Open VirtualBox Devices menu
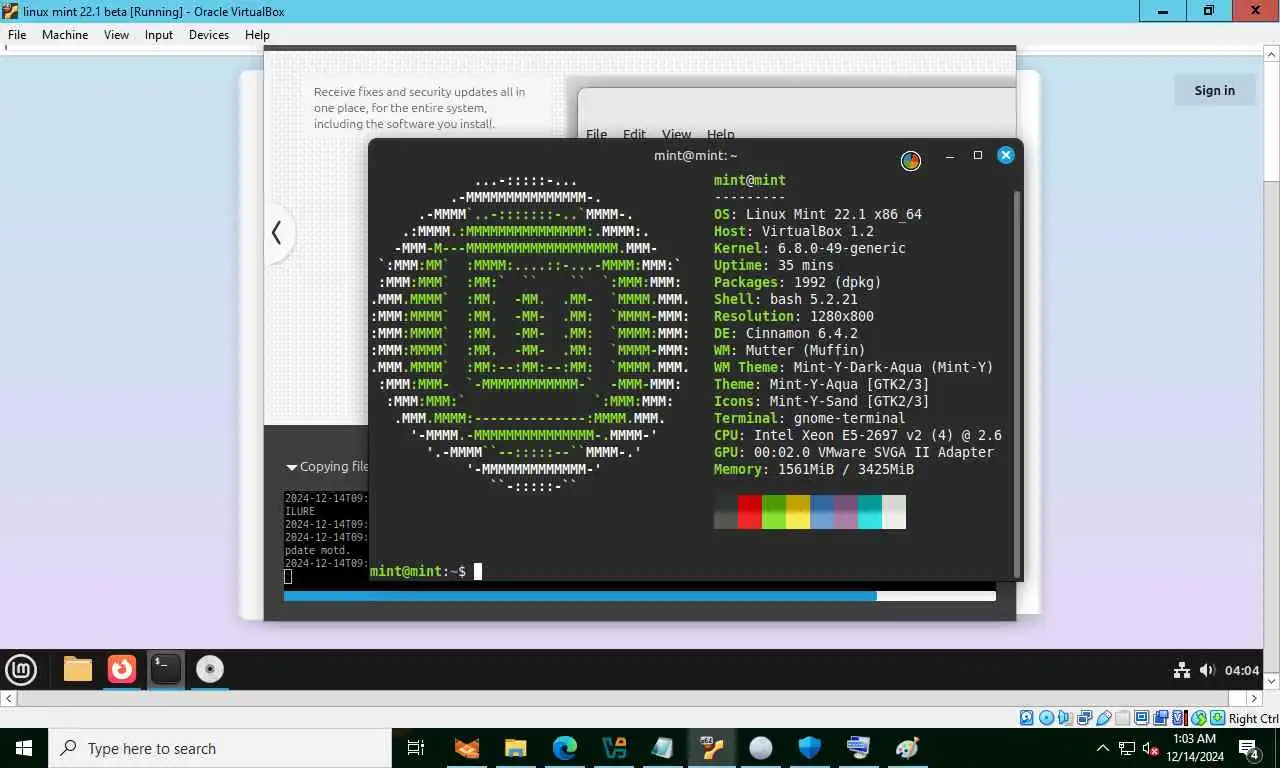The height and width of the screenshot is (768, 1280). pos(209,34)
